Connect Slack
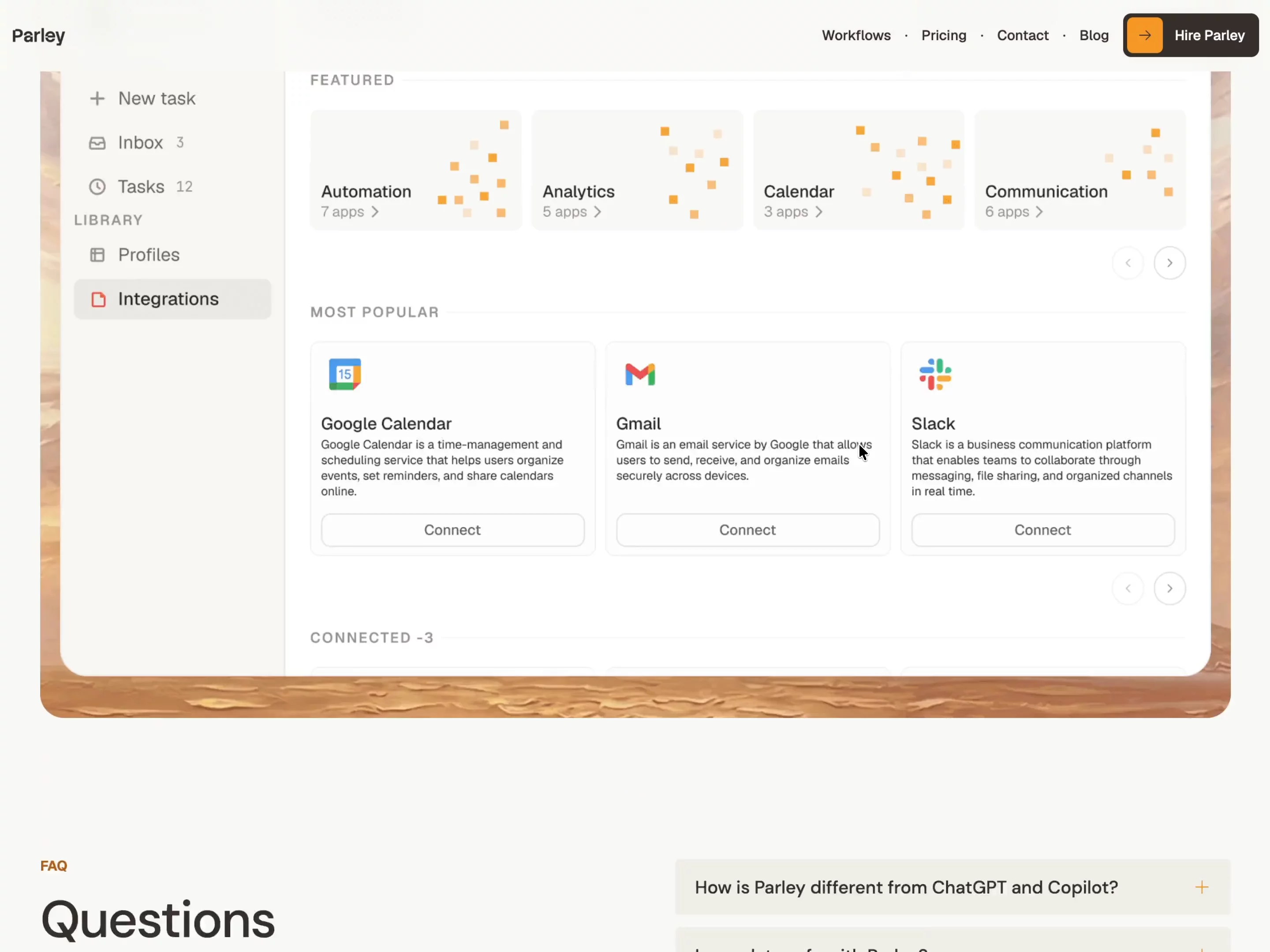This screenshot has height=952, width=1270. 1042,530
